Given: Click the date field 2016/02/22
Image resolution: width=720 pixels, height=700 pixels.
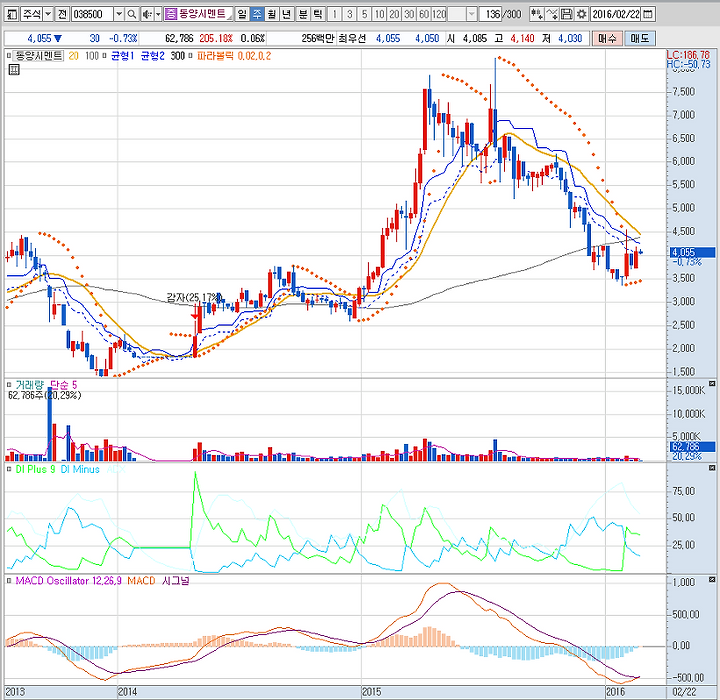Looking at the screenshot, I should pos(615,14).
